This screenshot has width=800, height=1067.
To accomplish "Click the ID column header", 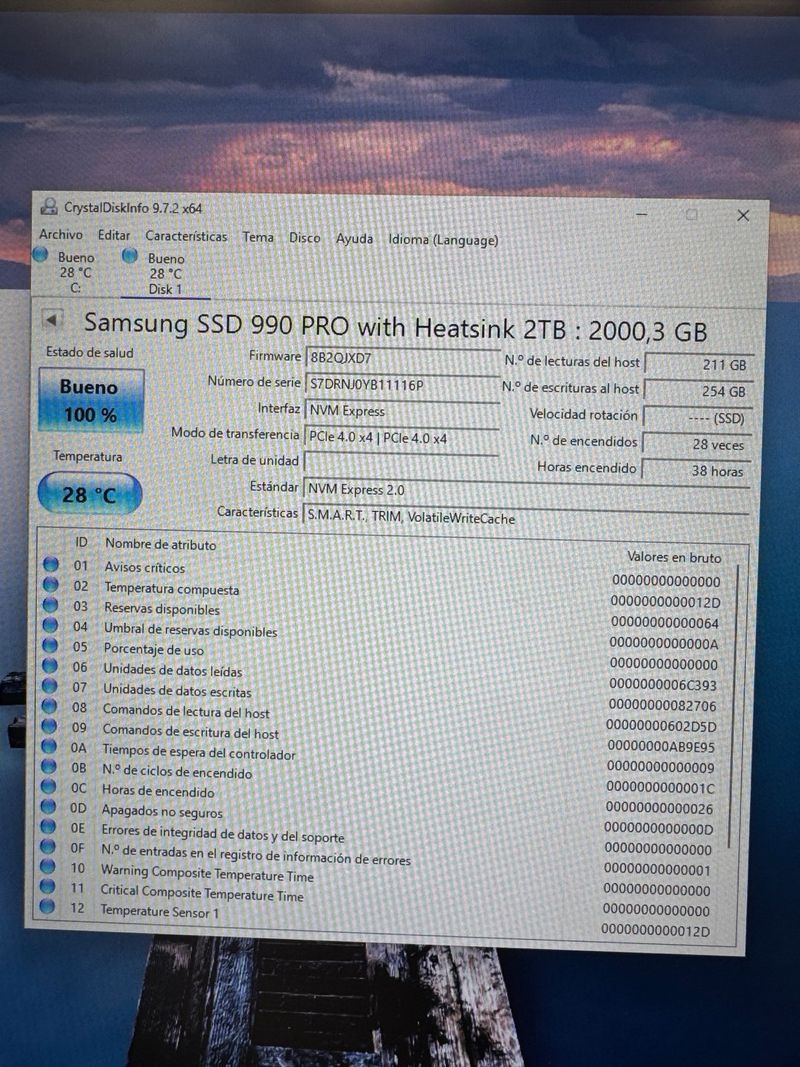I will click(81, 542).
